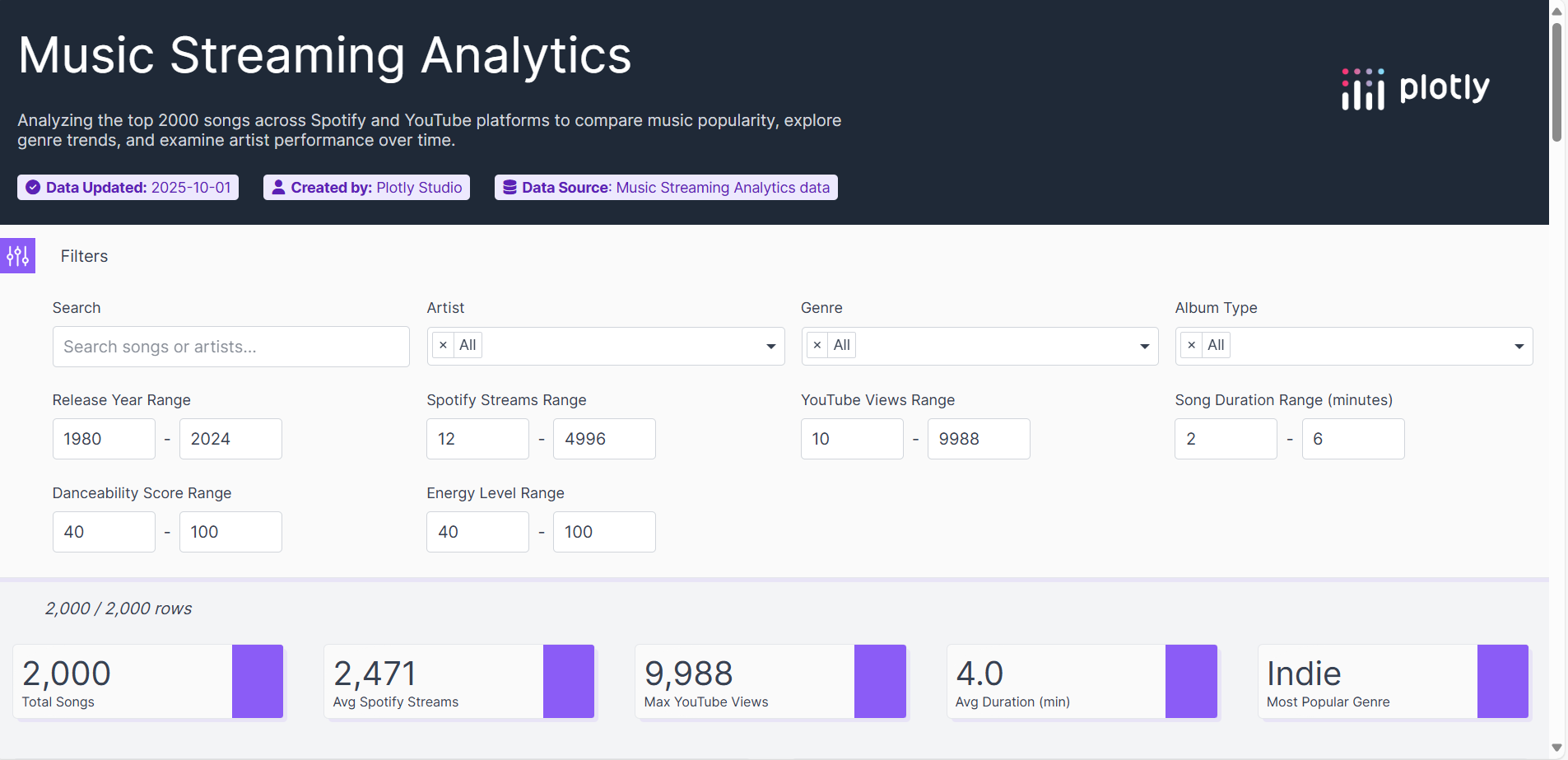Click the scrollbar down arrow

[1556, 748]
